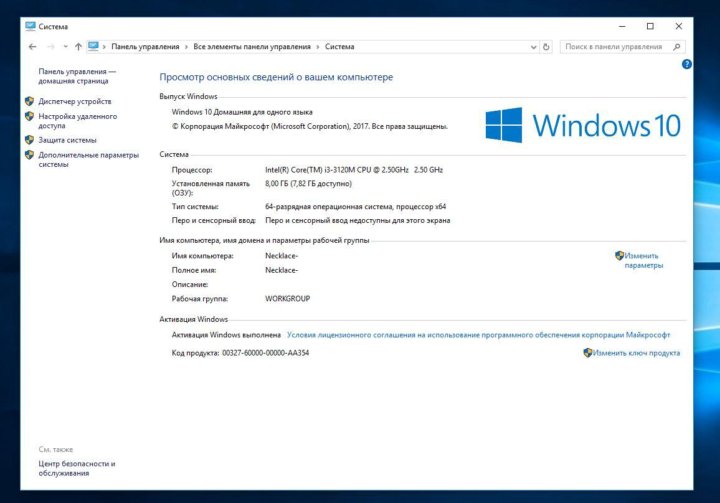Click the forward navigation arrow
This screenshot has width=720, height=503.
tap(51, 47)
